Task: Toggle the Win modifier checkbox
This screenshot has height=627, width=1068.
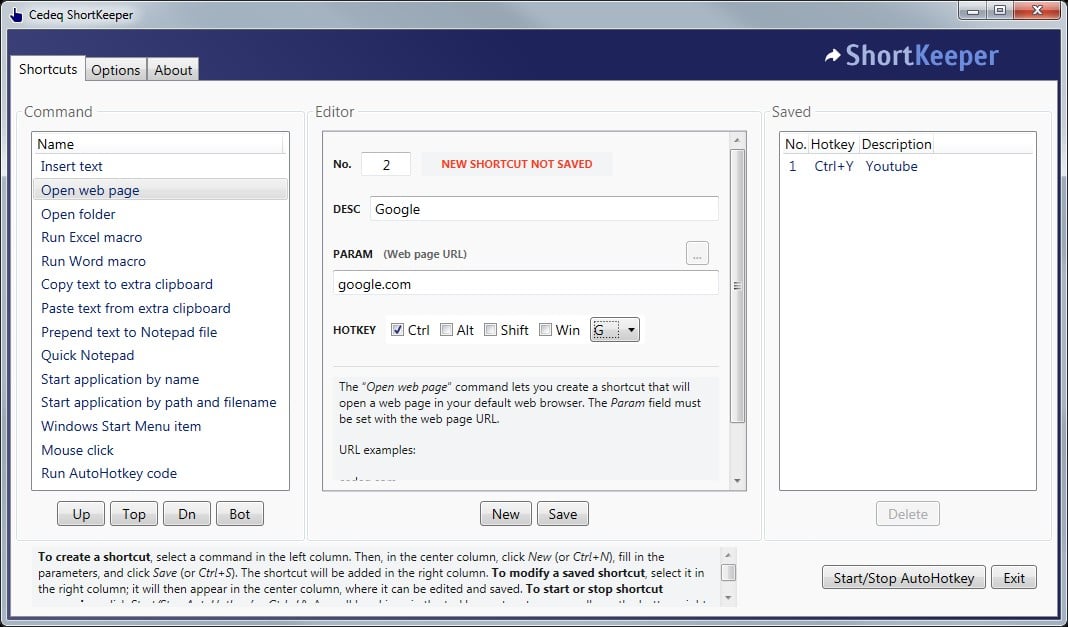Action: click(545, 329)
